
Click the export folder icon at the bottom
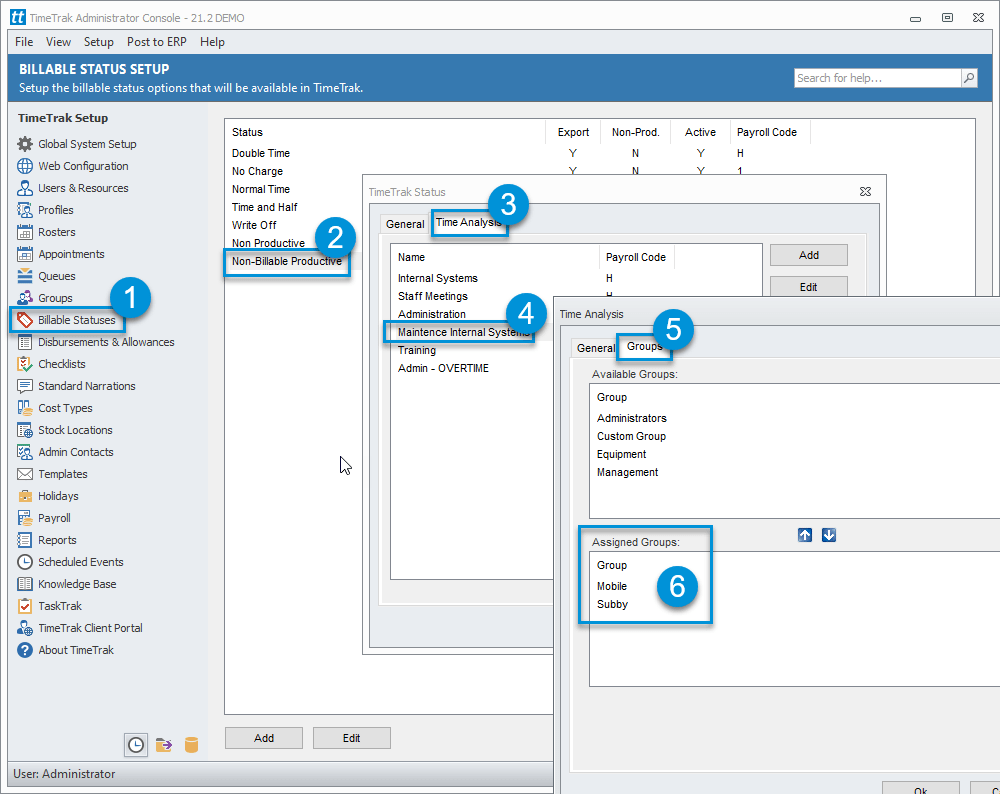[x=163, y=744]
